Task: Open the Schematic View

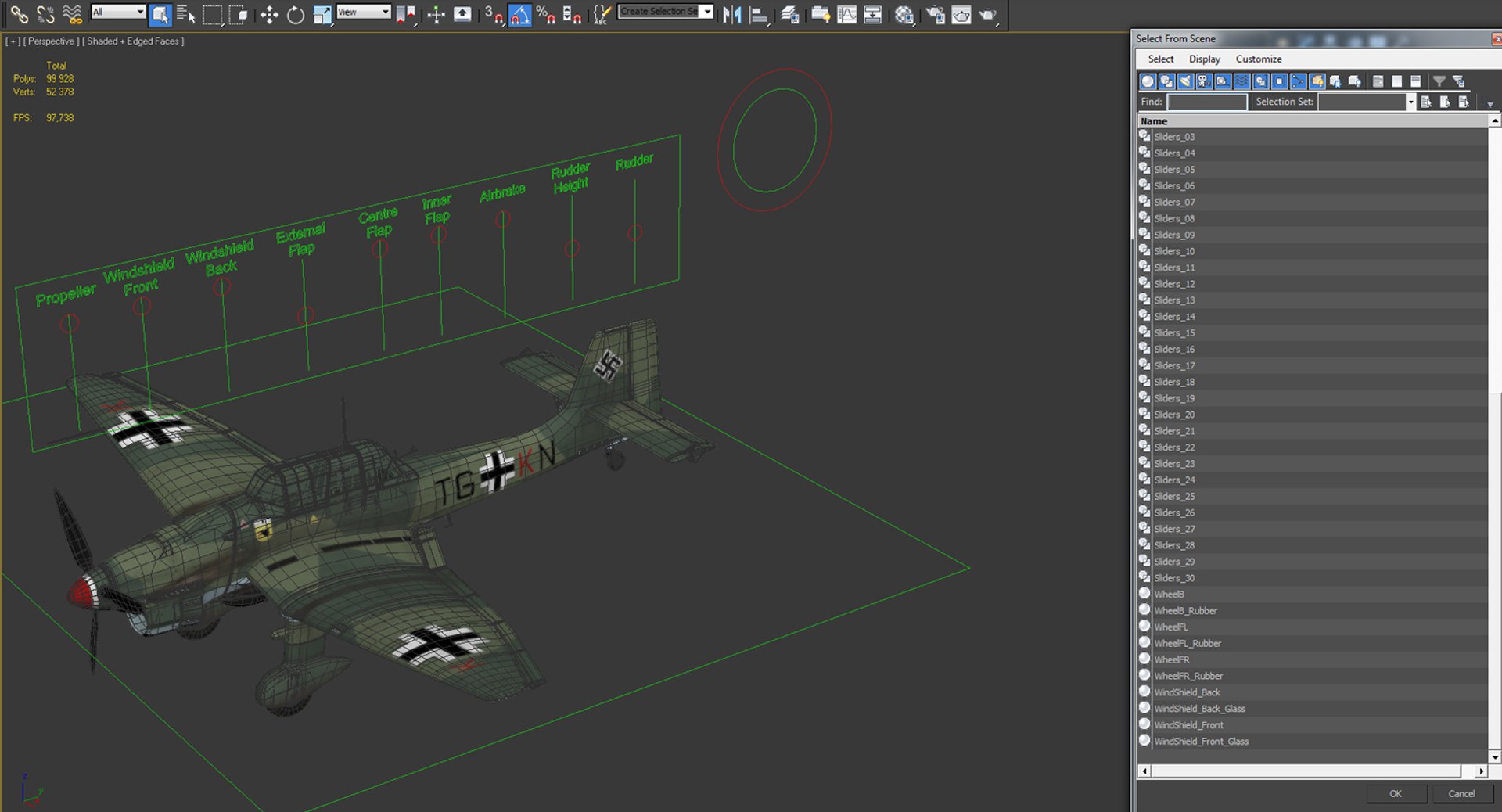Action: click(x=873, y=14)
